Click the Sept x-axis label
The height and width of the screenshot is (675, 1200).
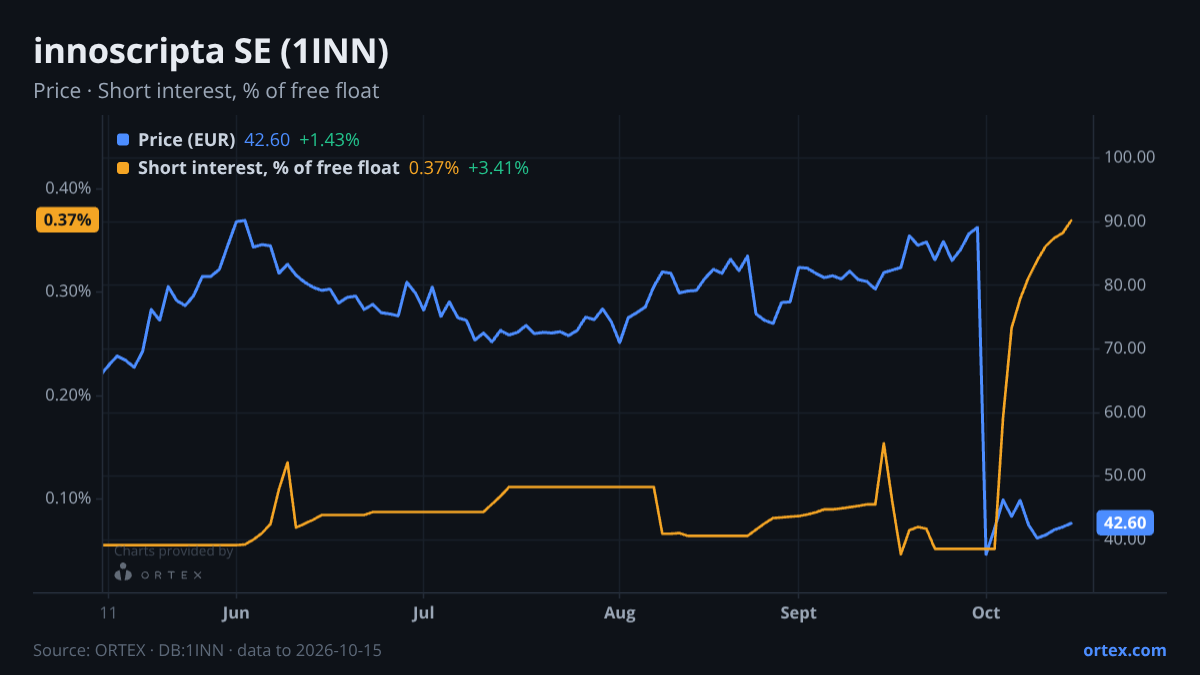798,613
